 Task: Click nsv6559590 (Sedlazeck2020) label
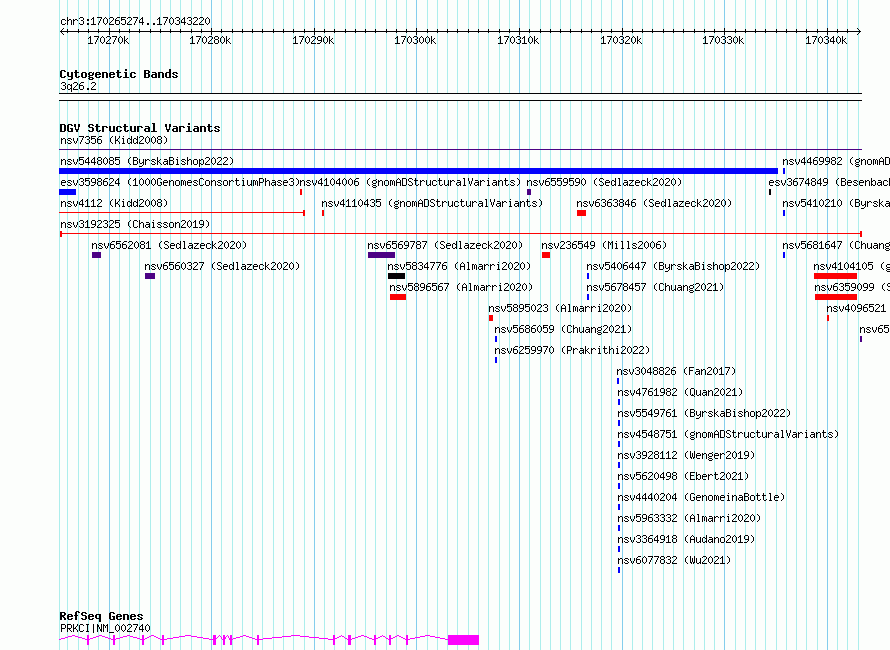pyautogui.click(x=604, y=182)
